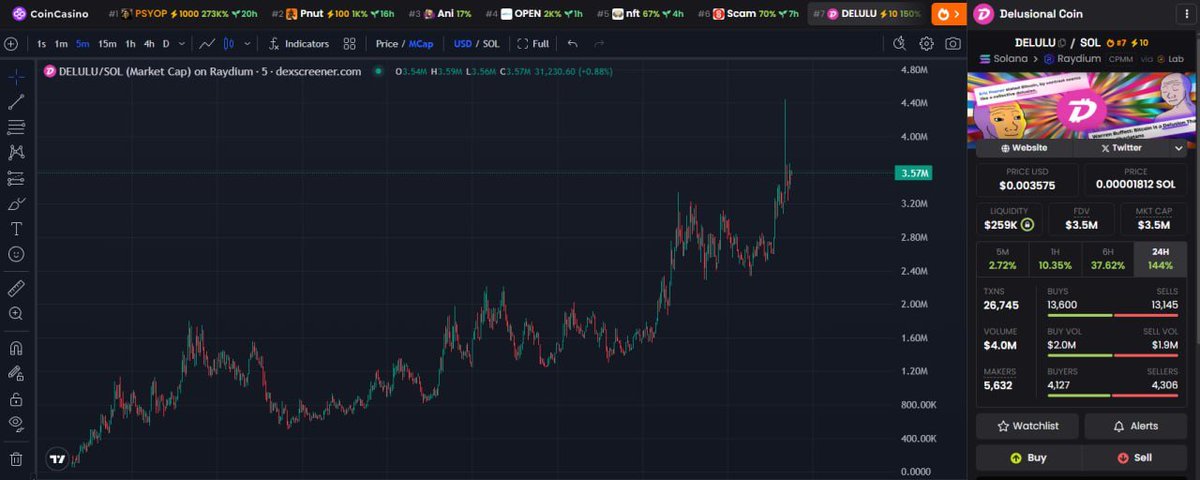Open the token Twitter link
This screenshot has height=480, width=1200.
pos(1121,147)
